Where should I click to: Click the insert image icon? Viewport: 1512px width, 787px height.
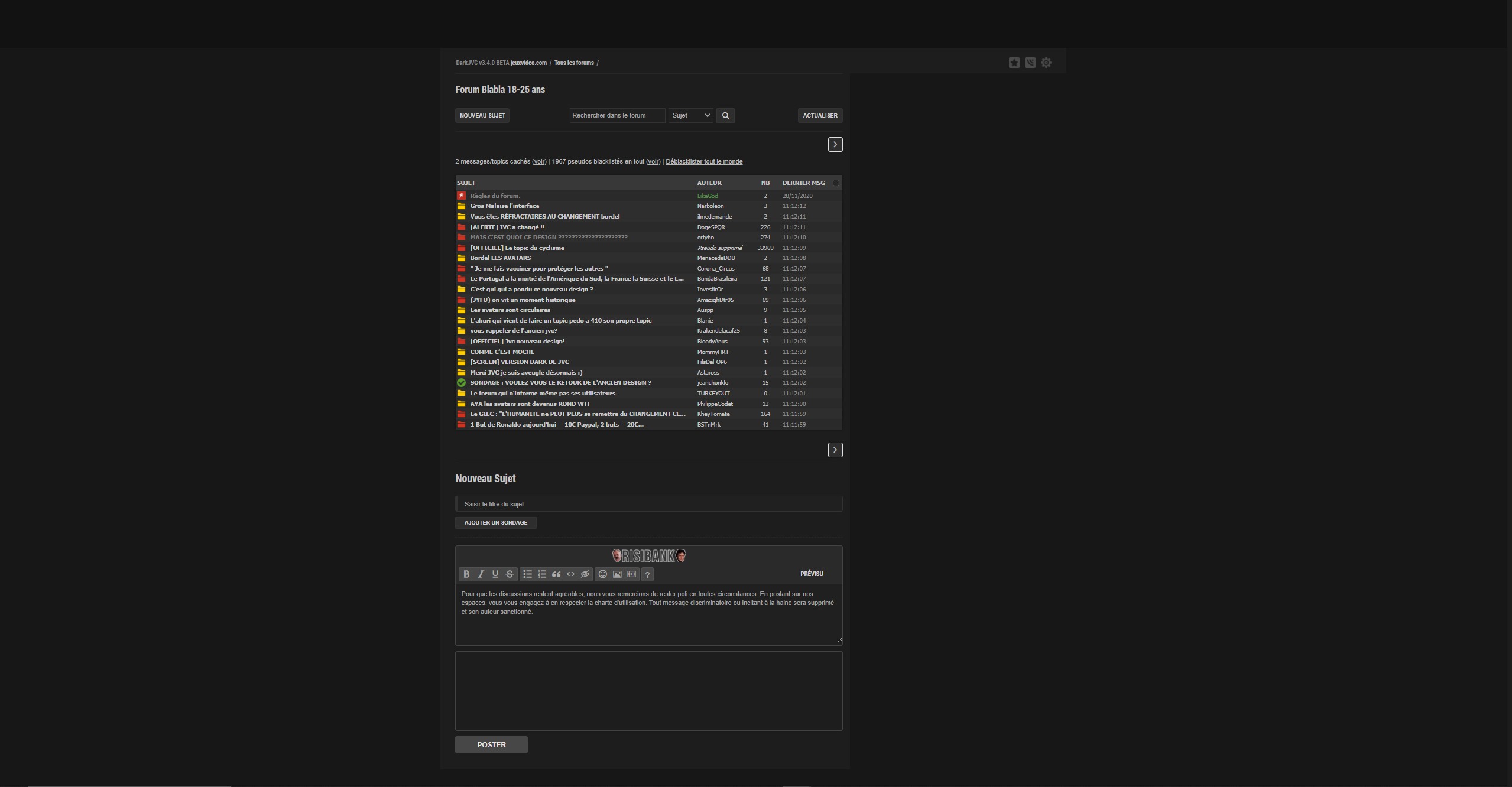point(617,574)
